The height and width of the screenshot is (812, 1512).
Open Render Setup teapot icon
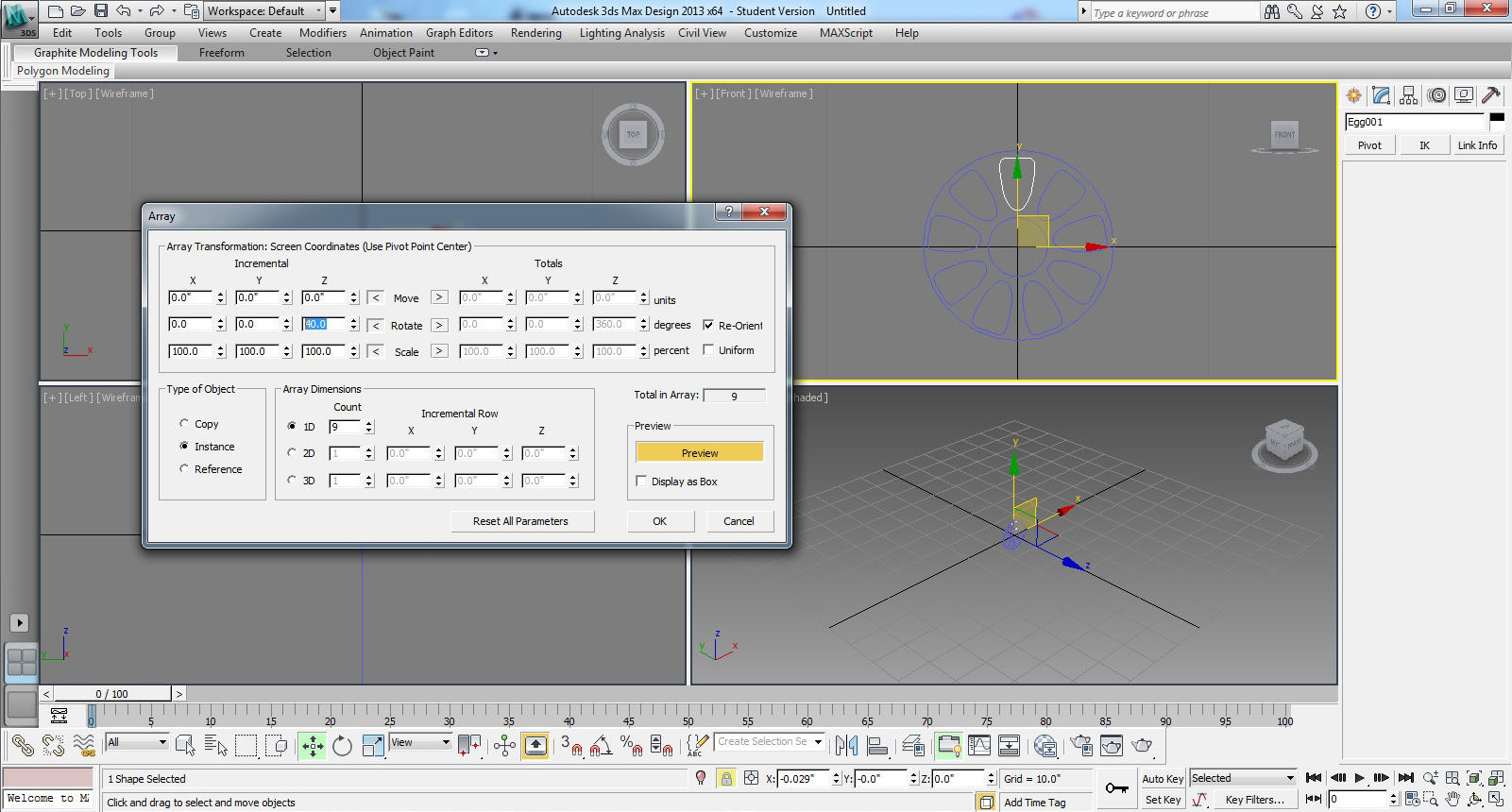coord(1081,746)
